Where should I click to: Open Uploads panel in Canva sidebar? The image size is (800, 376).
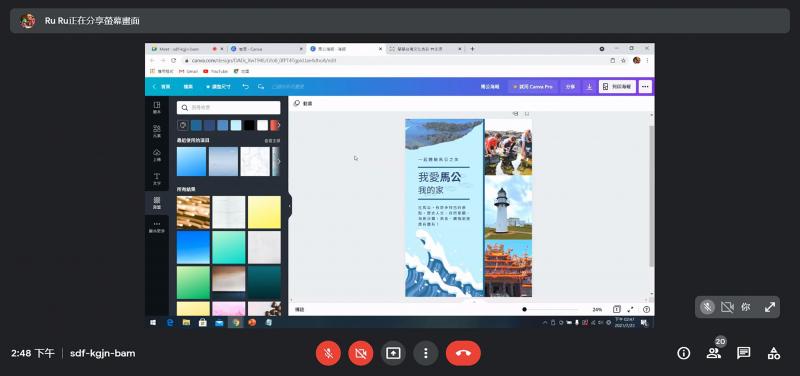coord(157,155)
